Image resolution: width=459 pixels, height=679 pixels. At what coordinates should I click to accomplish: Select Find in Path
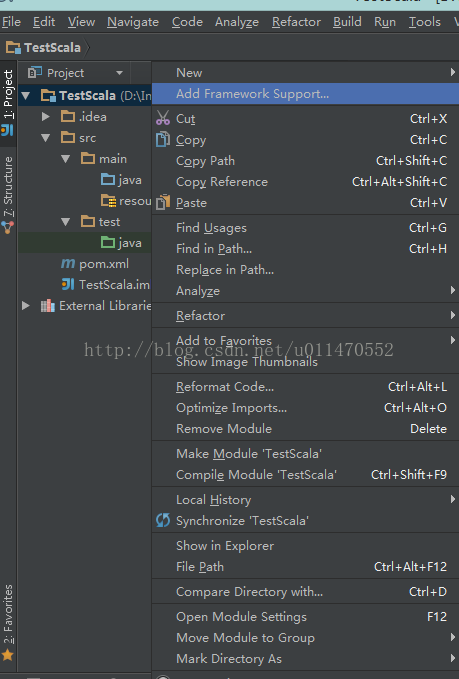point(305,249)
